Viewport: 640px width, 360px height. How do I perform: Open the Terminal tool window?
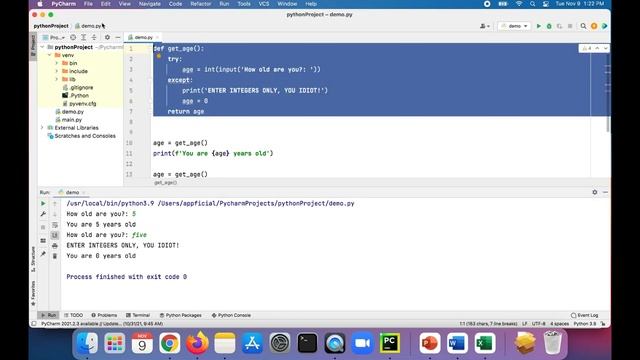(138, 316)
